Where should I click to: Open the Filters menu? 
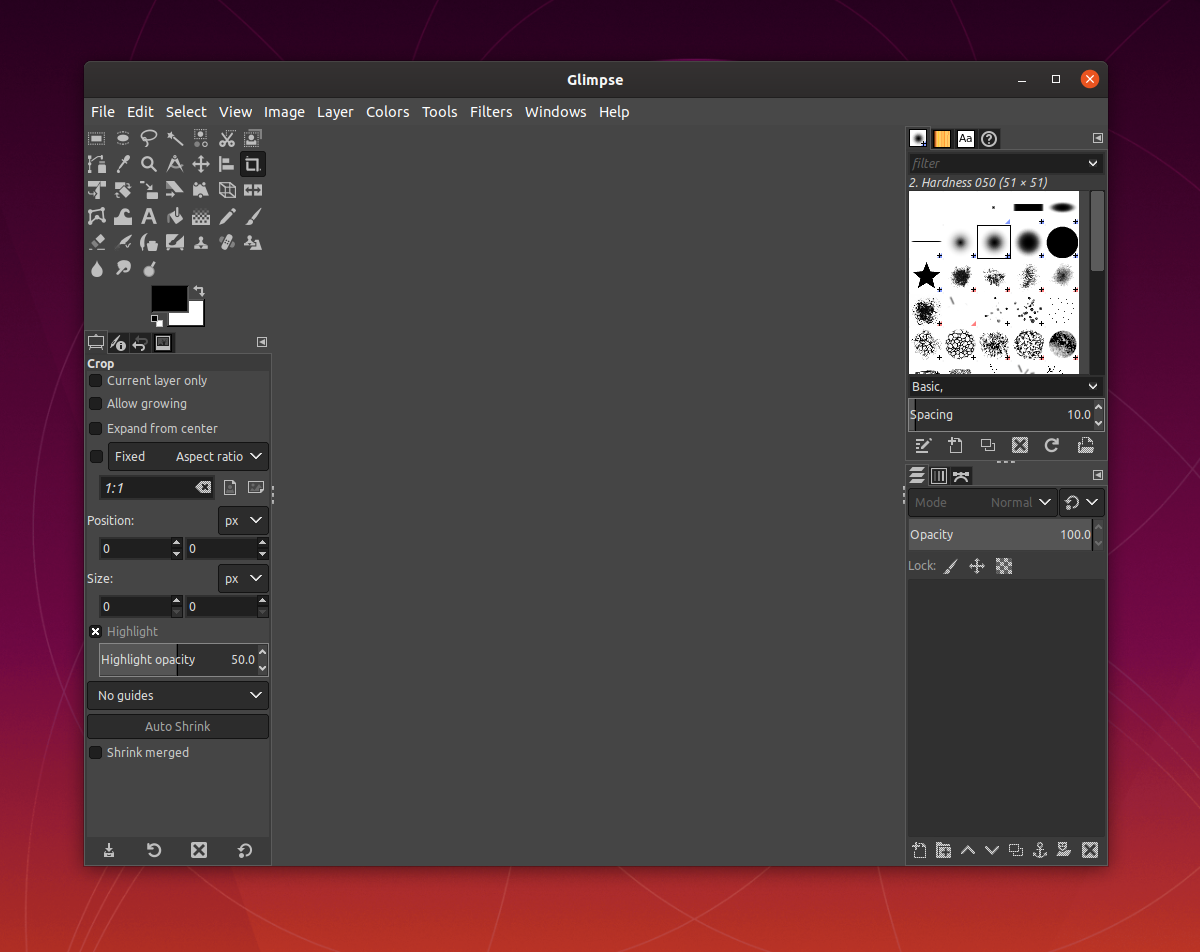tap(491, 112)
